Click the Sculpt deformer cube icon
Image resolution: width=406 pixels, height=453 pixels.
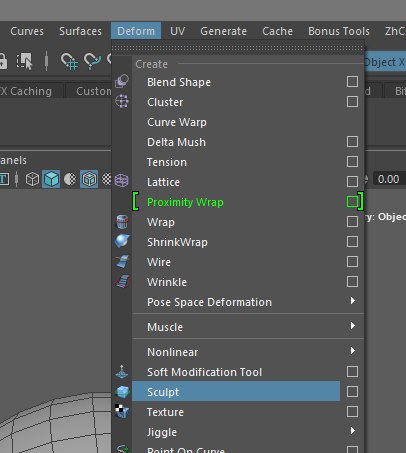click(122, 392)
